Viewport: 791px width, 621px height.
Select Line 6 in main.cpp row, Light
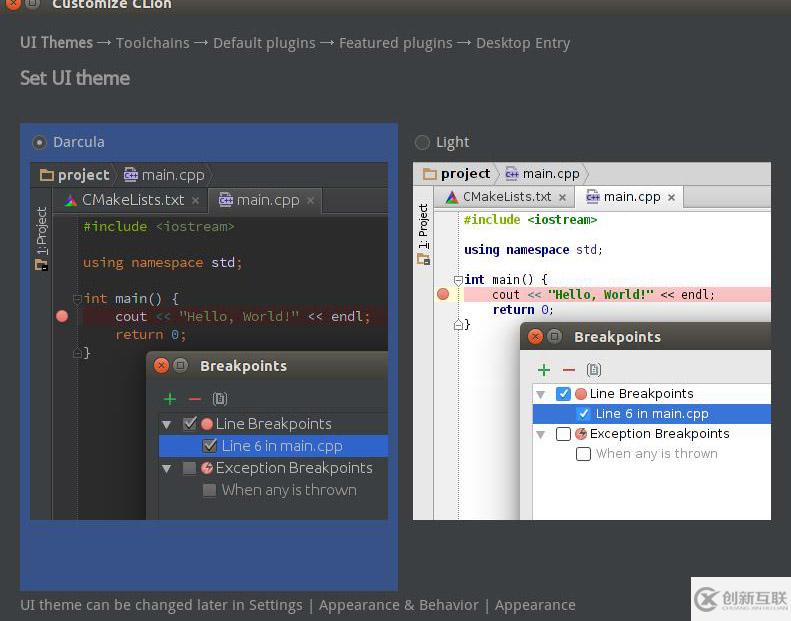coord(652,414)
